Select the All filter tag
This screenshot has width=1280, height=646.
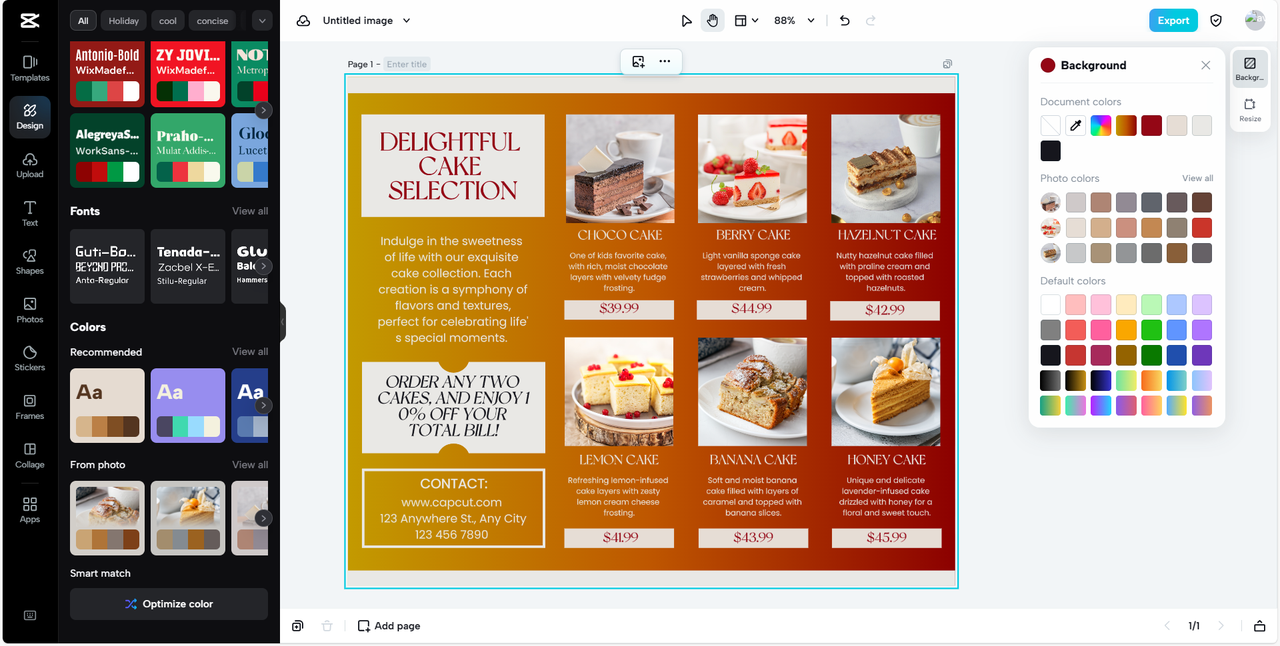(83, 20)
